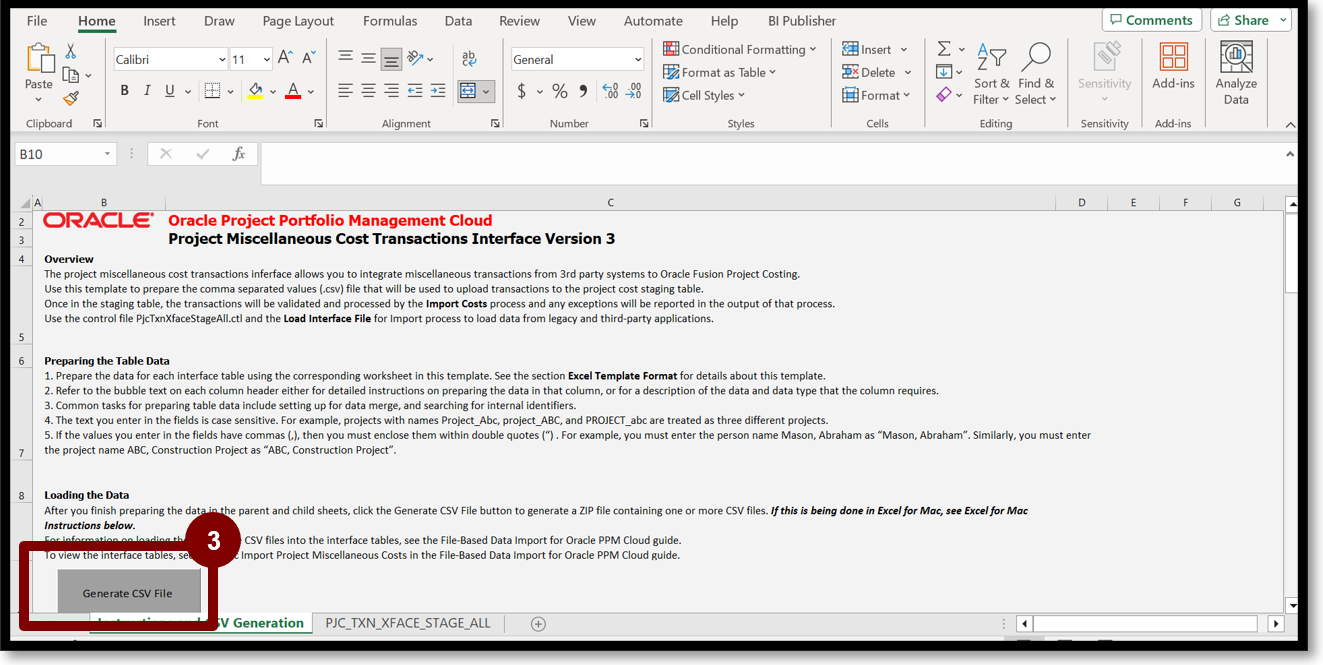The width and height of the screenshot is (1323, 665).
Task: Toggle Center horizontal alignment
Action: [369, 91]
